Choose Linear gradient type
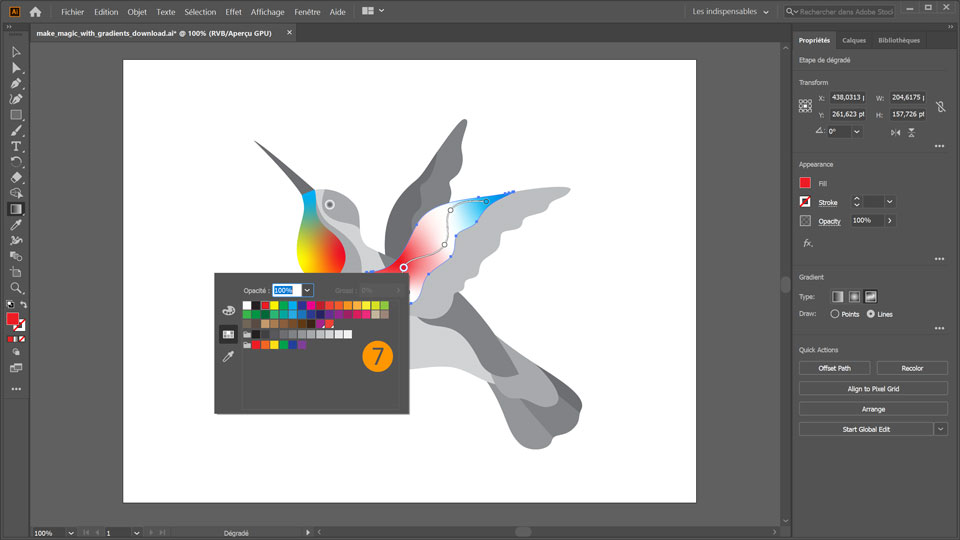This screenshot has height=540, width=960. (x=838, y=297)
